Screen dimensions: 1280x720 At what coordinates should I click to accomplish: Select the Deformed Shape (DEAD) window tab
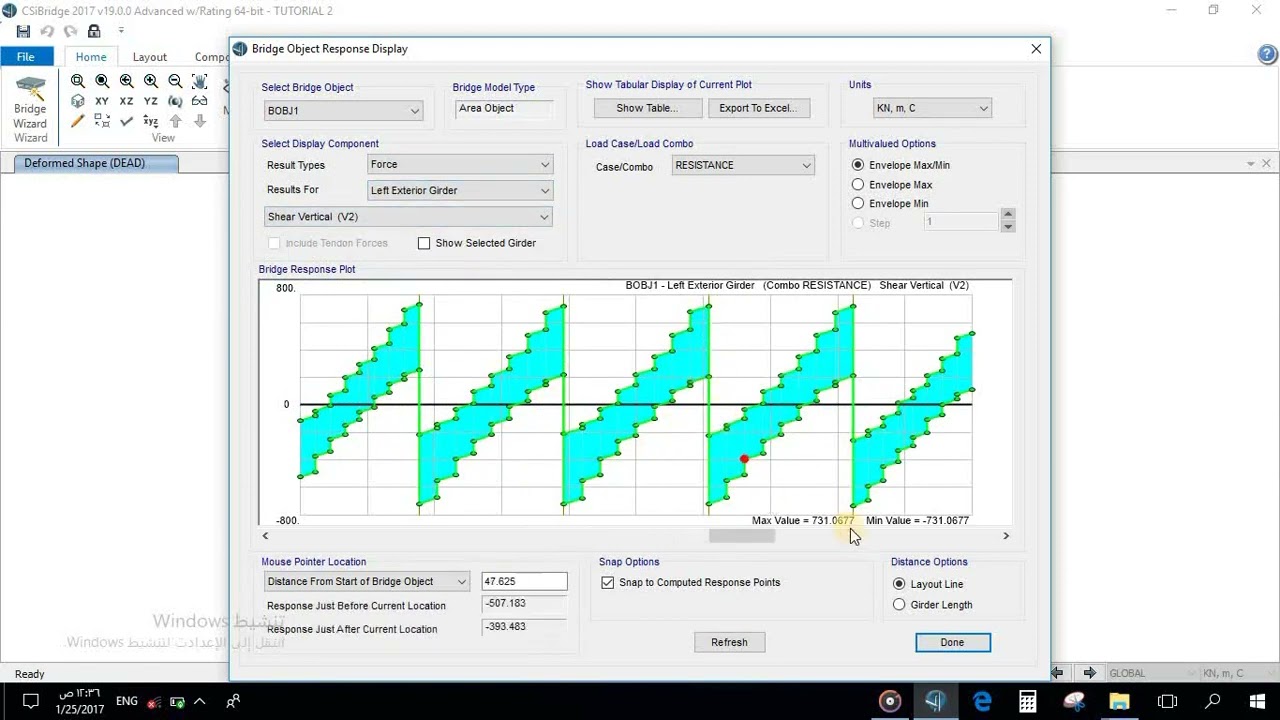[95, 163]
